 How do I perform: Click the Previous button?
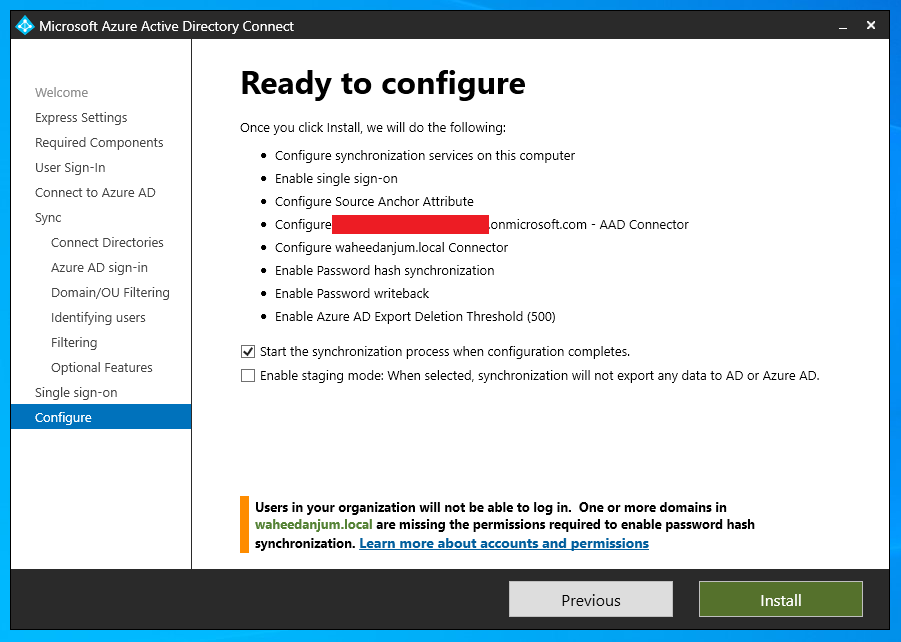click(591, 599)
